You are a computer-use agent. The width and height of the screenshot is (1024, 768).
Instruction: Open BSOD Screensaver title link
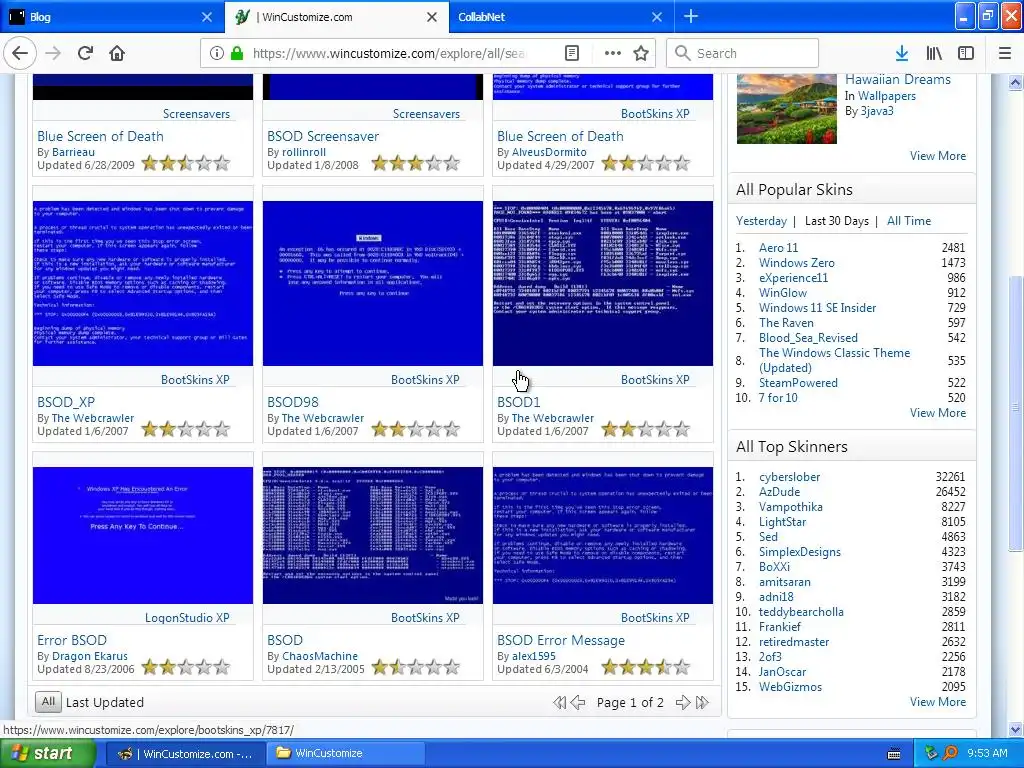pos(323,136)
